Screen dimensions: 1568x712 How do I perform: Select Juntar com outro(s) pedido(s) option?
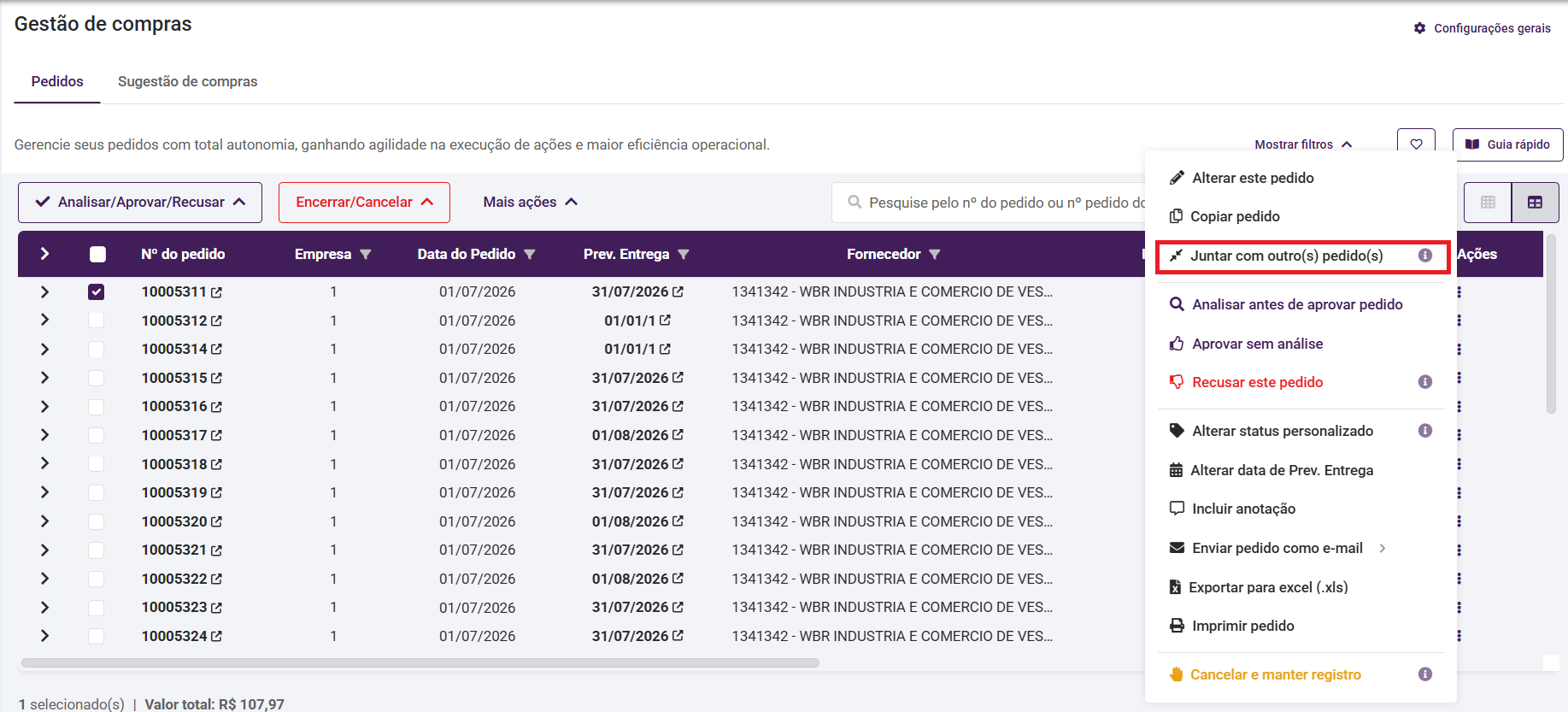click(1302, 256)
